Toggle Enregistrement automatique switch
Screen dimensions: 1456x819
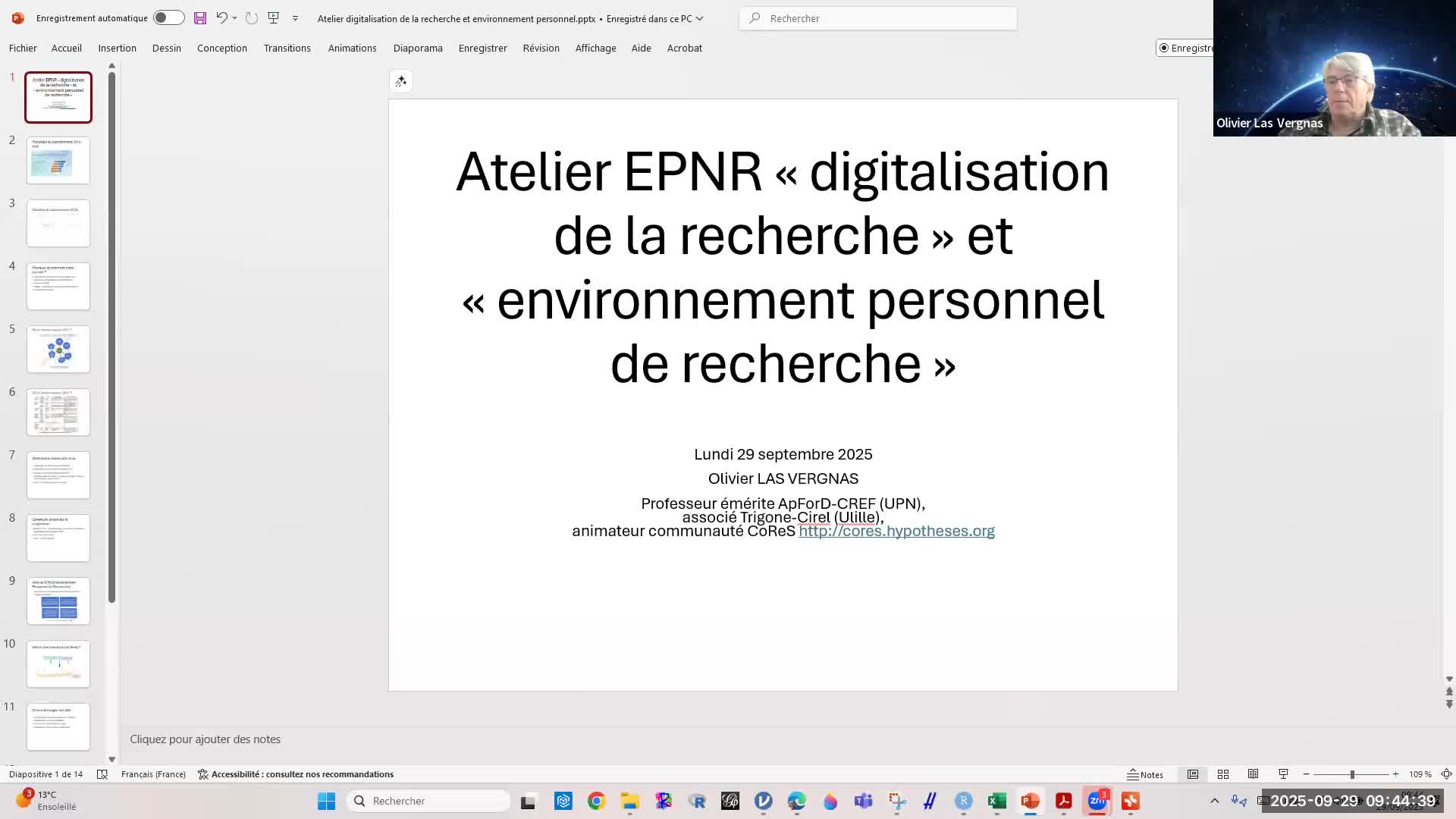click(x=168, y=17)
